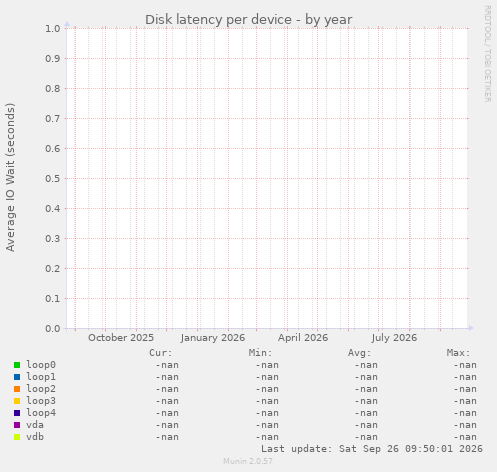Screen dimensions: 497x472
Task: Click the loop2 Min '-nan' value
Action: pos(267,389)
